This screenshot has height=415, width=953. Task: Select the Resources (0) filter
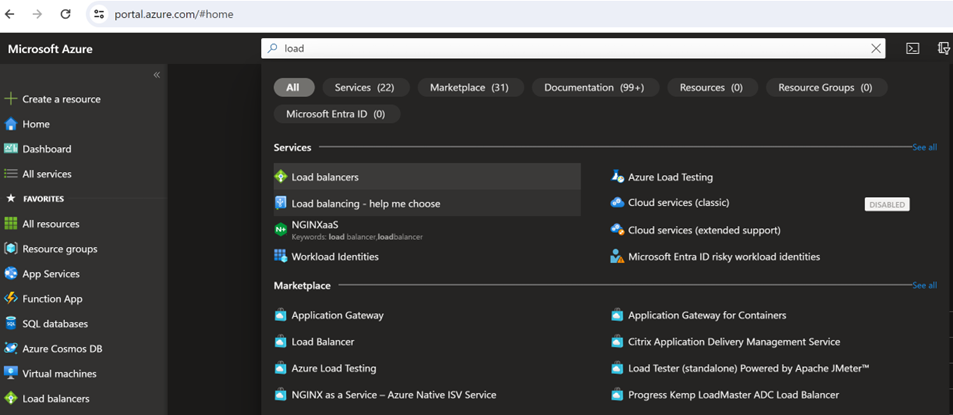pyautogui.click(x=712, y=87)
